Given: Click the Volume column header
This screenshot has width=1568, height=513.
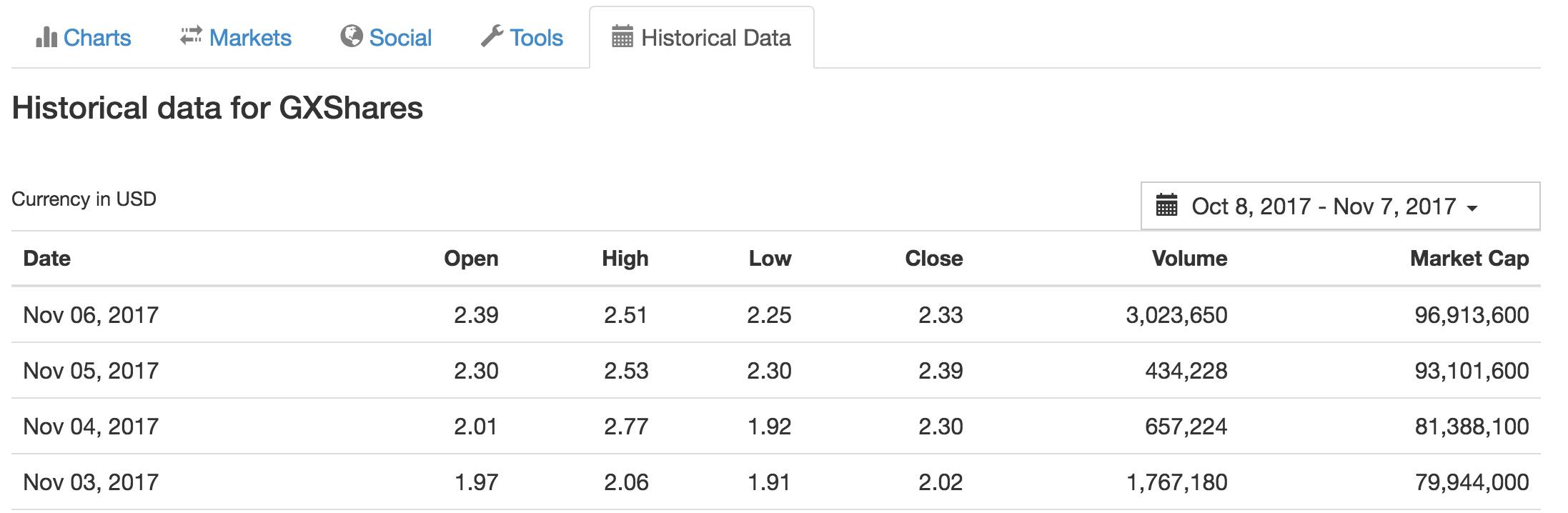Looking at the screenshot, I should coord(1189,259).
